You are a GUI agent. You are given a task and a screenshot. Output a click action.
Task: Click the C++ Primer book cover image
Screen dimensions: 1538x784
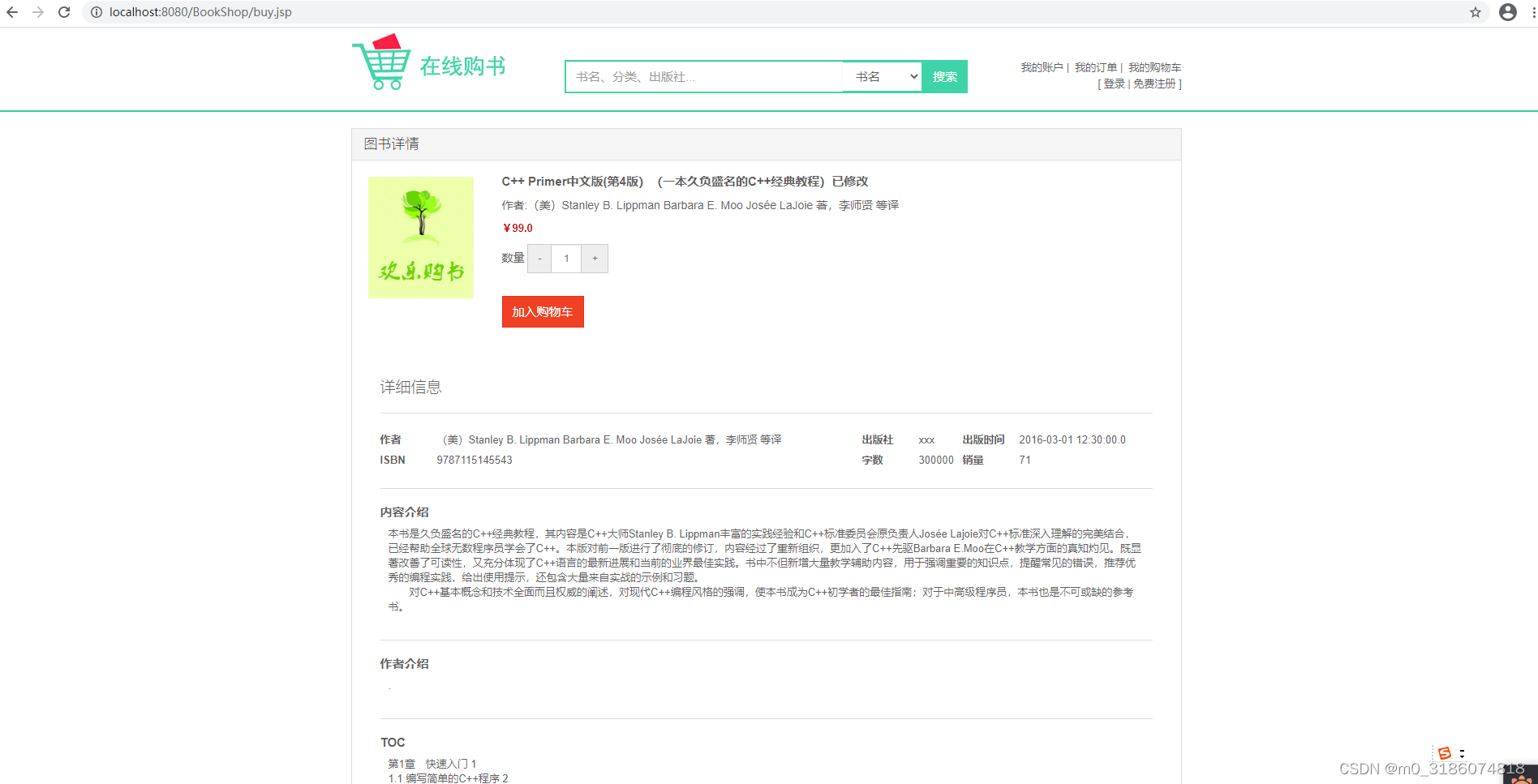(420, 237)
